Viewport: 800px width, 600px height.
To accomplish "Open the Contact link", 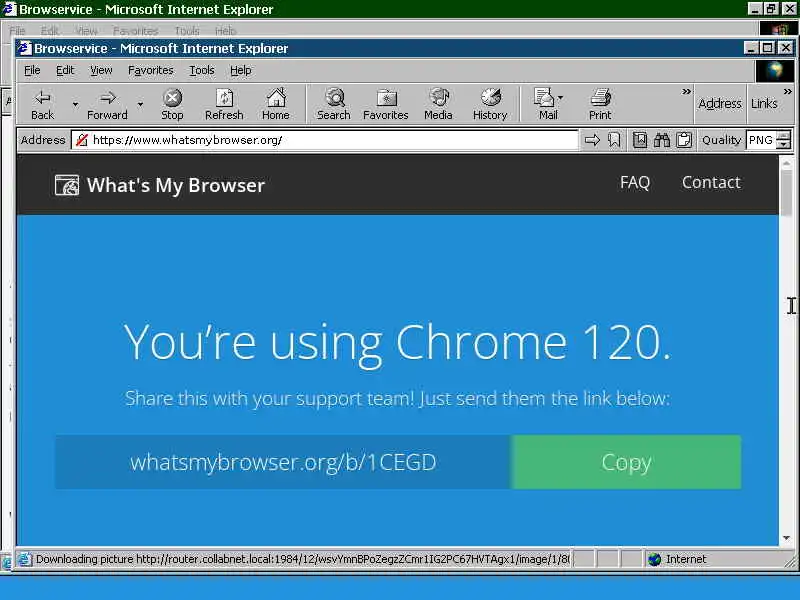I will [711, 183].
